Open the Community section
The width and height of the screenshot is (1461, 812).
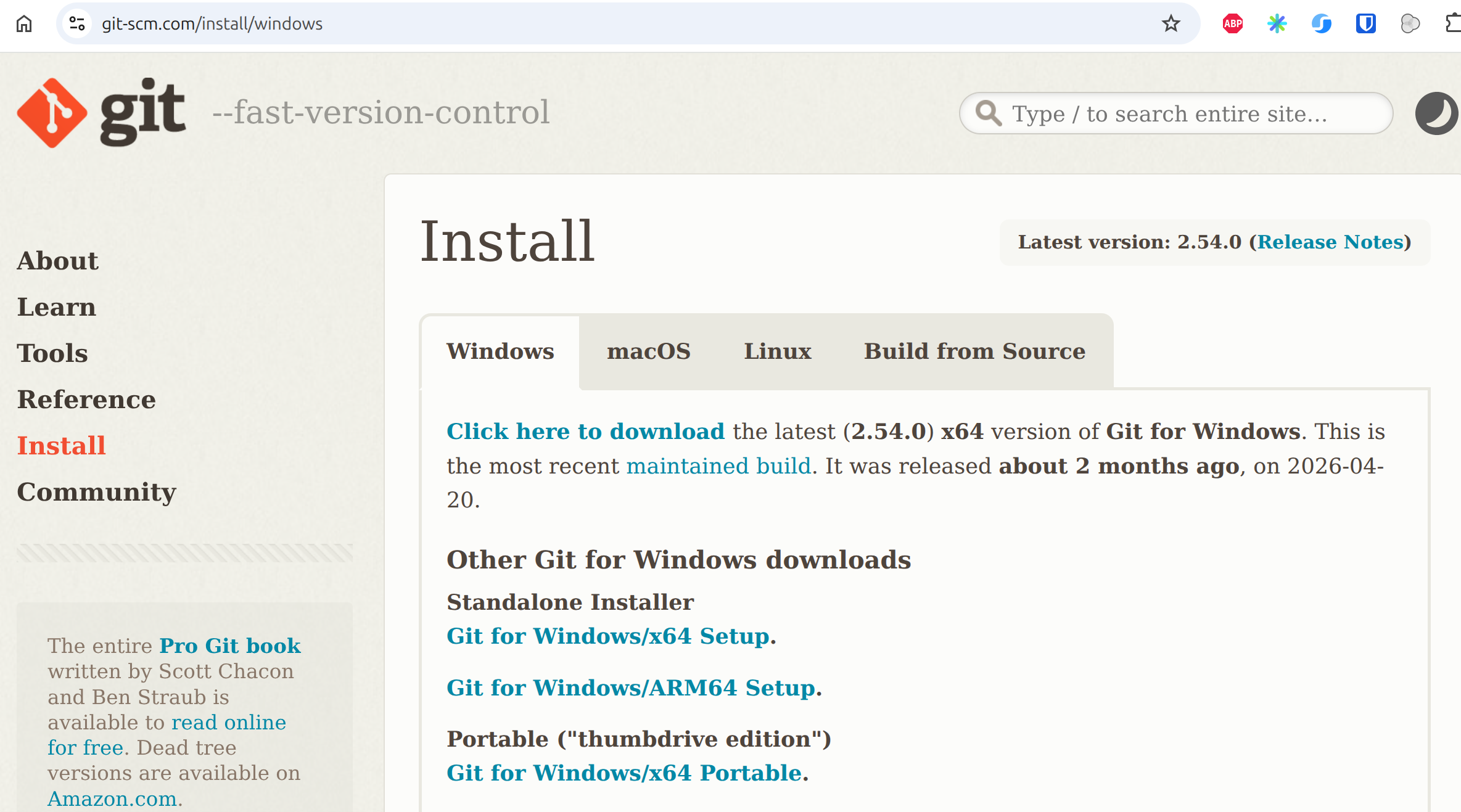pos(97,493)
